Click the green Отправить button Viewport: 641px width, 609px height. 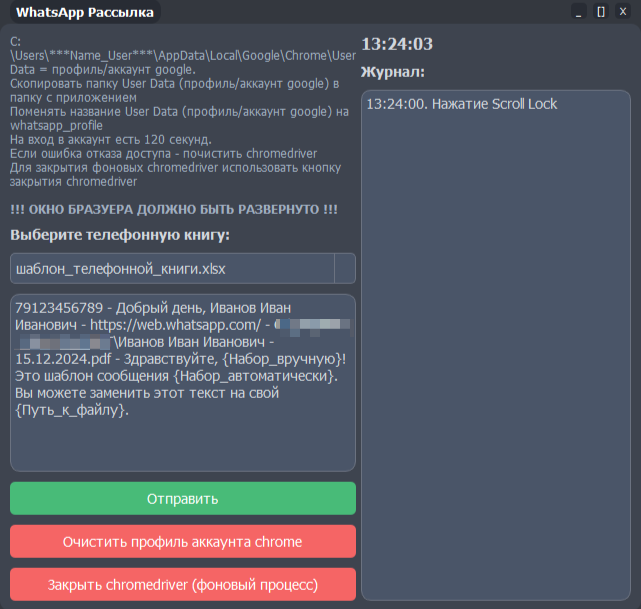point(183,498)
